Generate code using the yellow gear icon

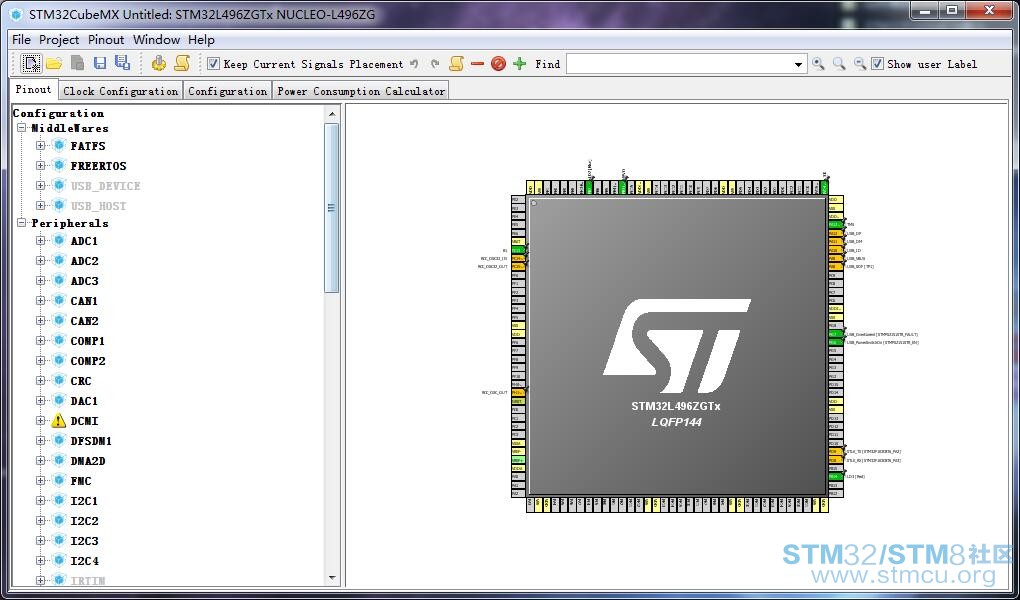click(159, 63)
